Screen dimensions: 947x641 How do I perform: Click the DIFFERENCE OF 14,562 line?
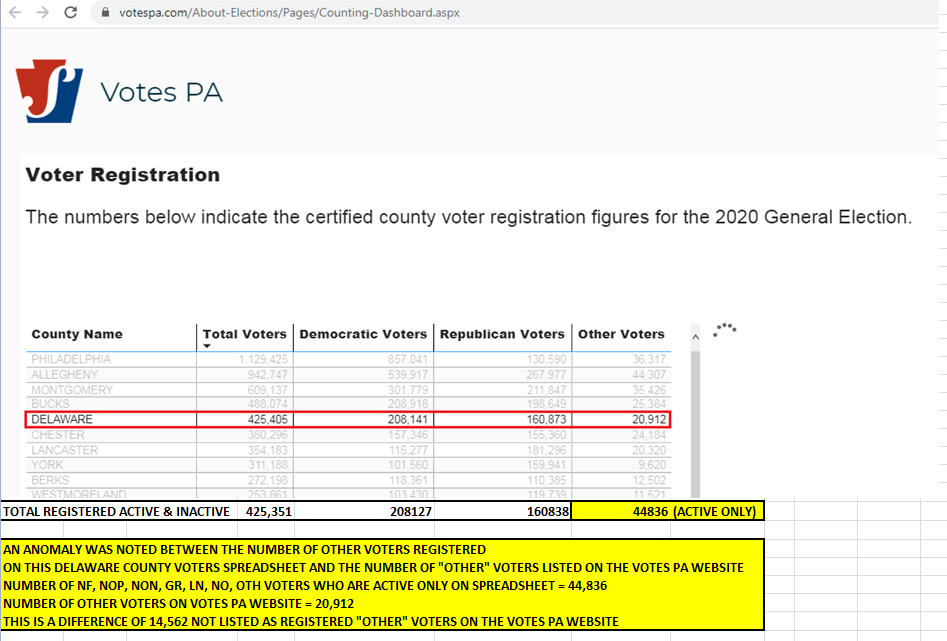coord(310,622)
